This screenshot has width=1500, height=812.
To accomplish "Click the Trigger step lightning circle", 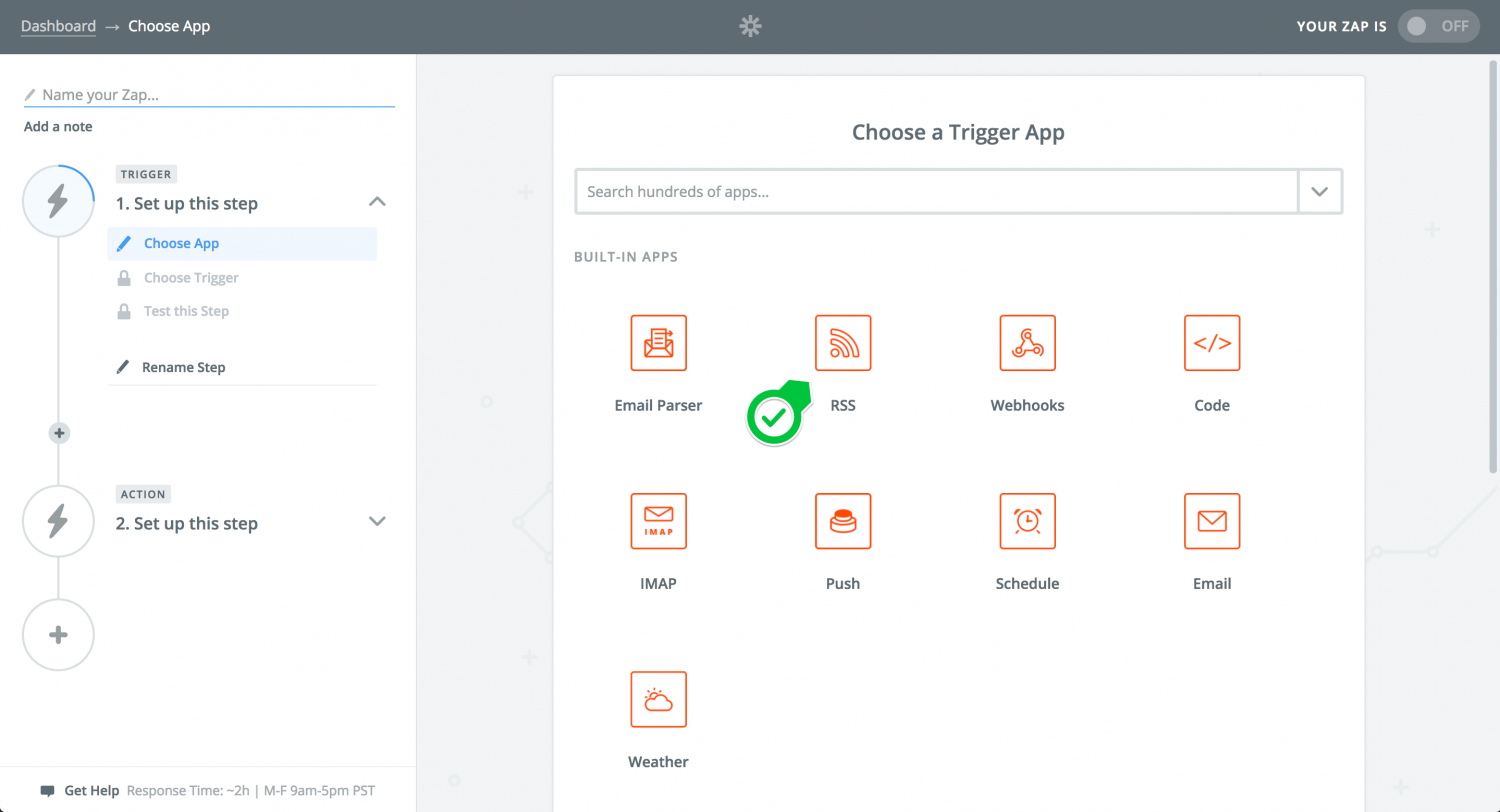I will 58,201.
